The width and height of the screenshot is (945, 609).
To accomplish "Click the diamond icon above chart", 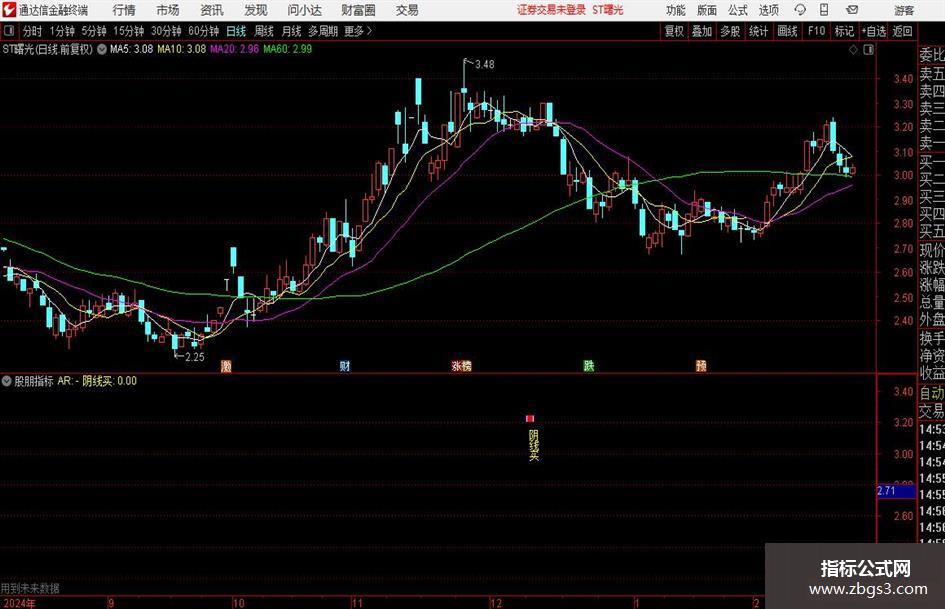I will [853, 50].
